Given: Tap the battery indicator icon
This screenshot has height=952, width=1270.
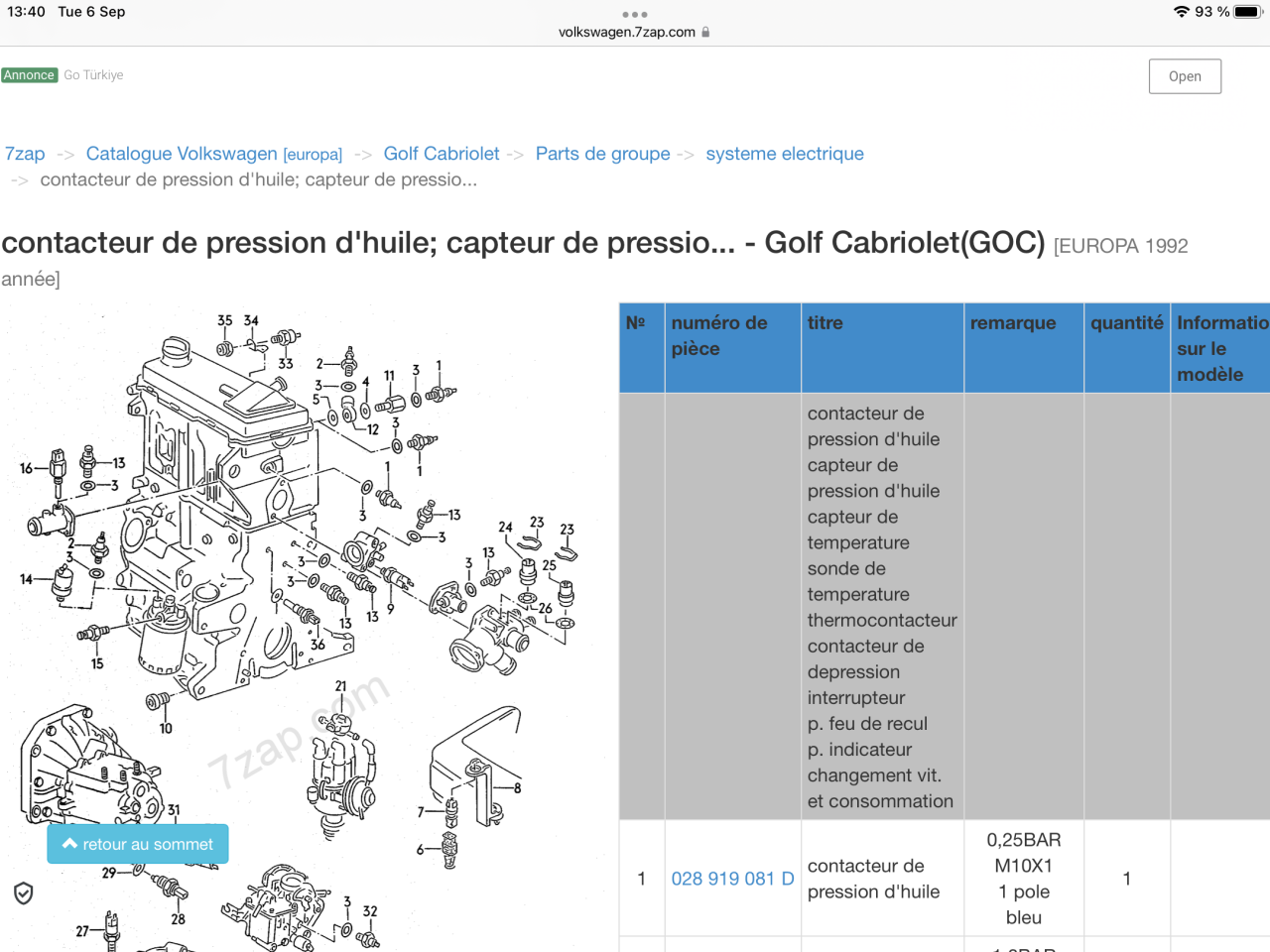Looking at the screenshot, I should [1247, 12].
